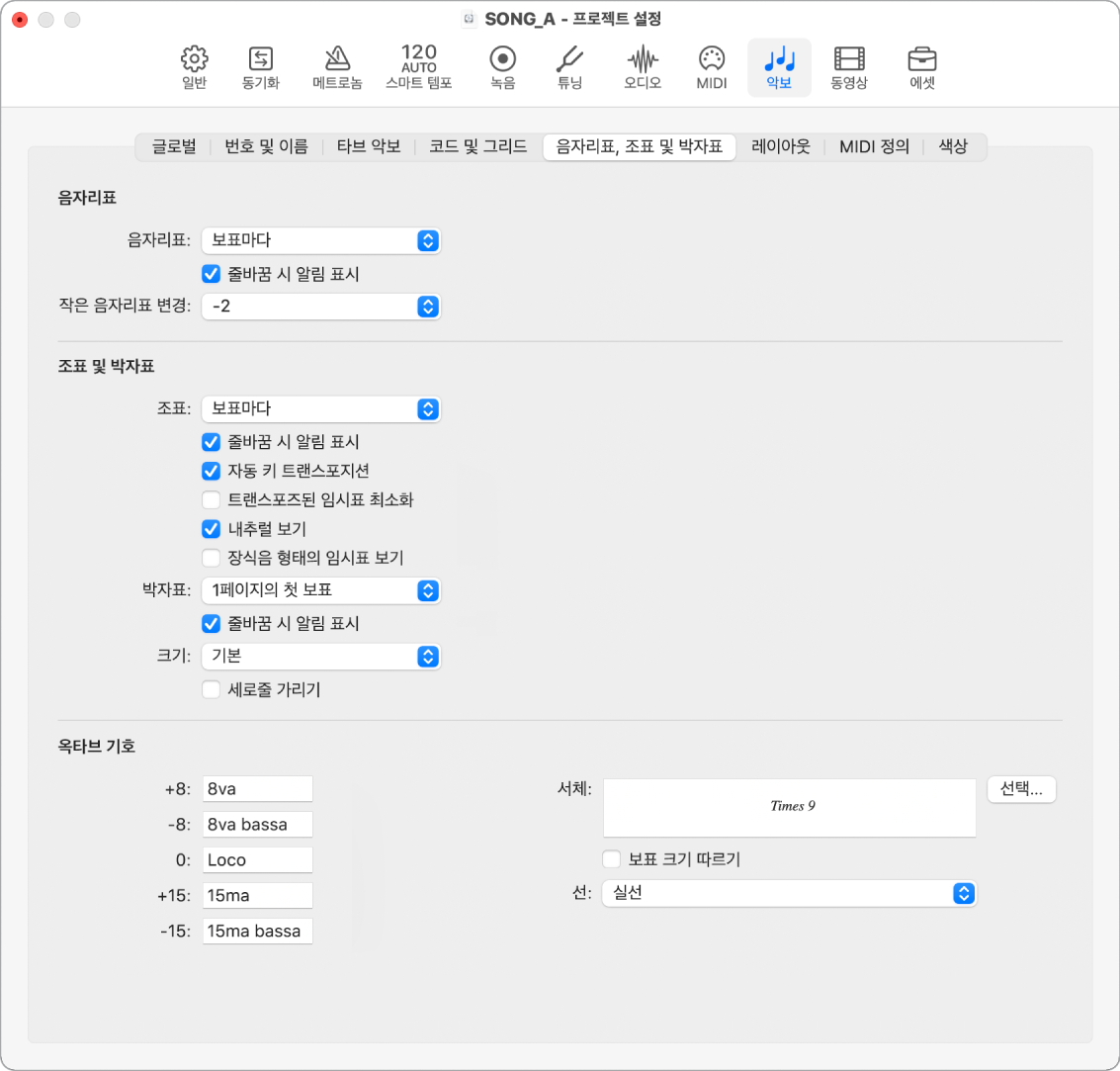Viewport: 1120px width, 1071px height.
Task: Open the 동영상 movie settings
Action: click(848, 68)
